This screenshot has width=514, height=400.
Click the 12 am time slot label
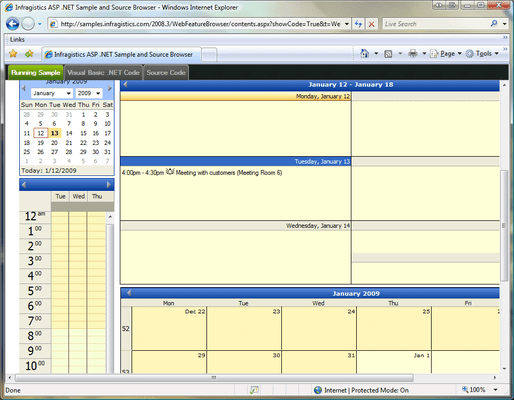coord(35,216)
